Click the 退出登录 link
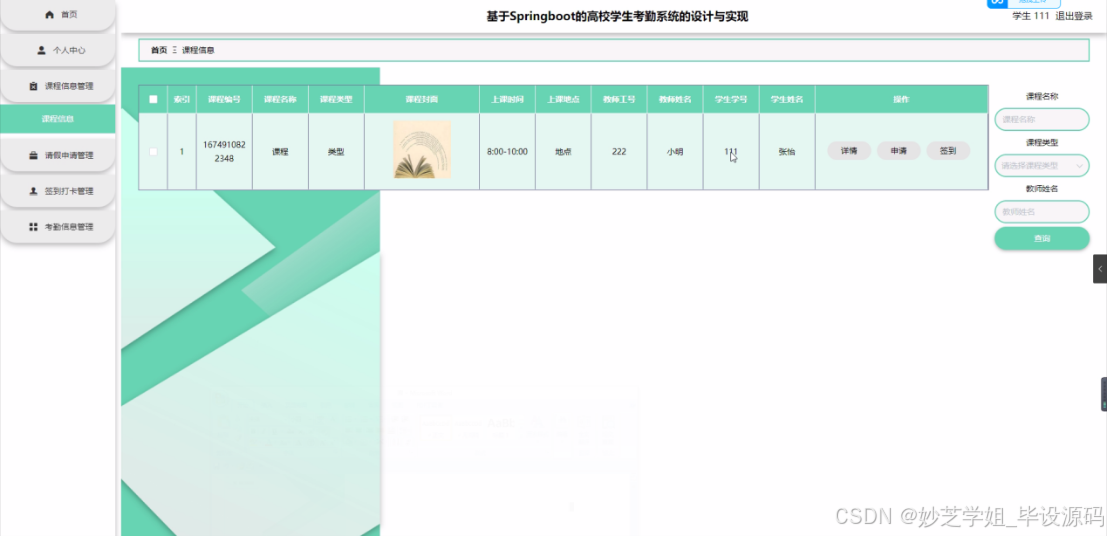1108x536 pixels. (x=1073, y=16)
